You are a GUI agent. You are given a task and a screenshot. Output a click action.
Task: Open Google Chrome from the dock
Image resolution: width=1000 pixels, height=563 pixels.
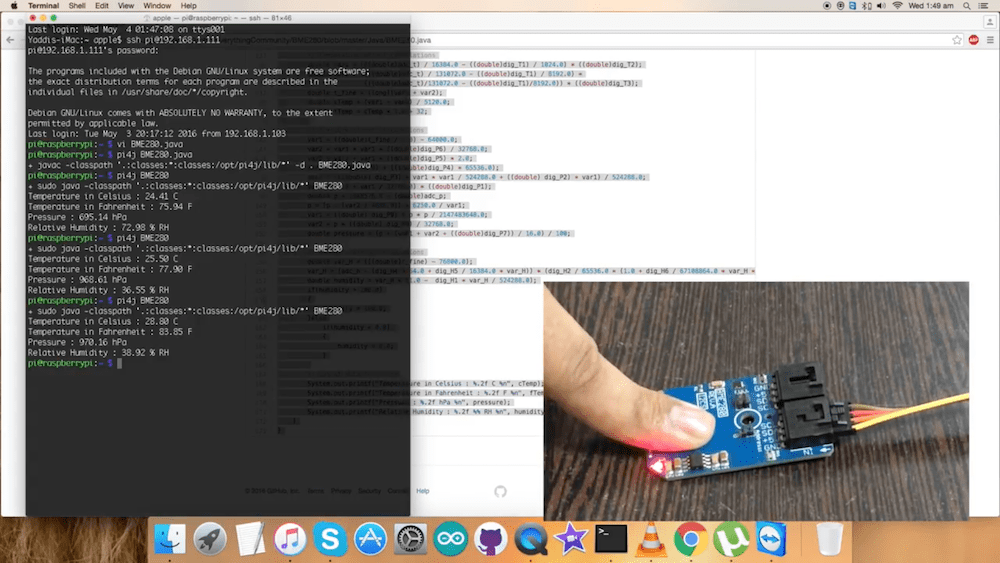pos(691,539)
